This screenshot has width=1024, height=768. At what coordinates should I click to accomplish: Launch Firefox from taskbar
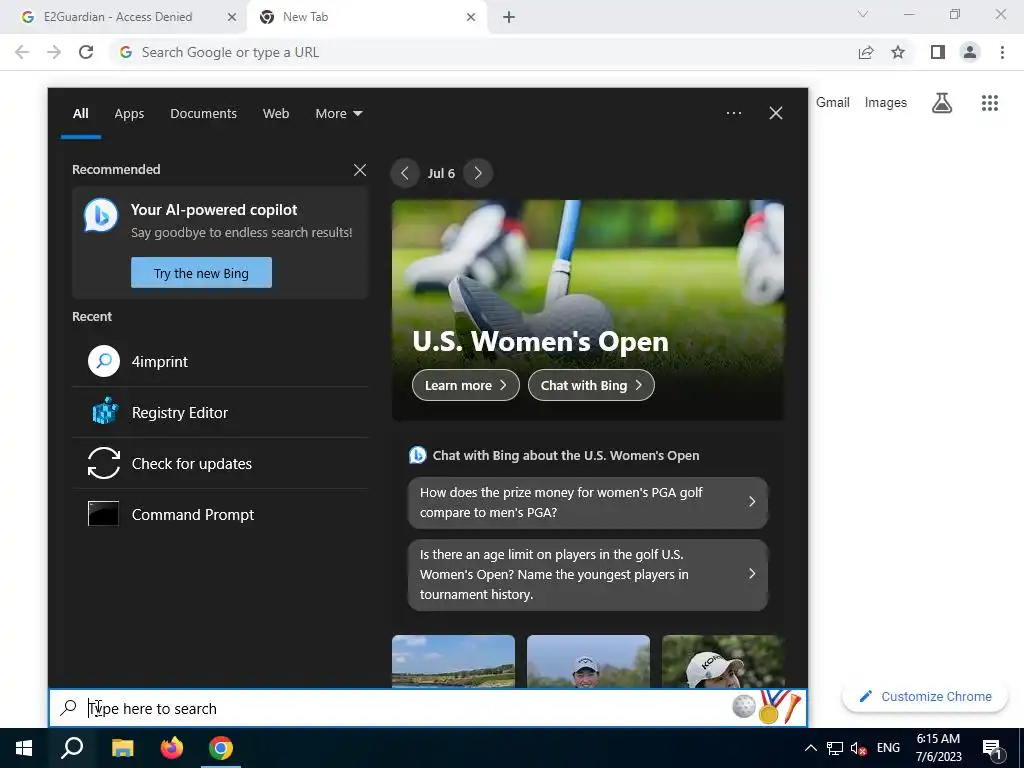tap(172, 748)
